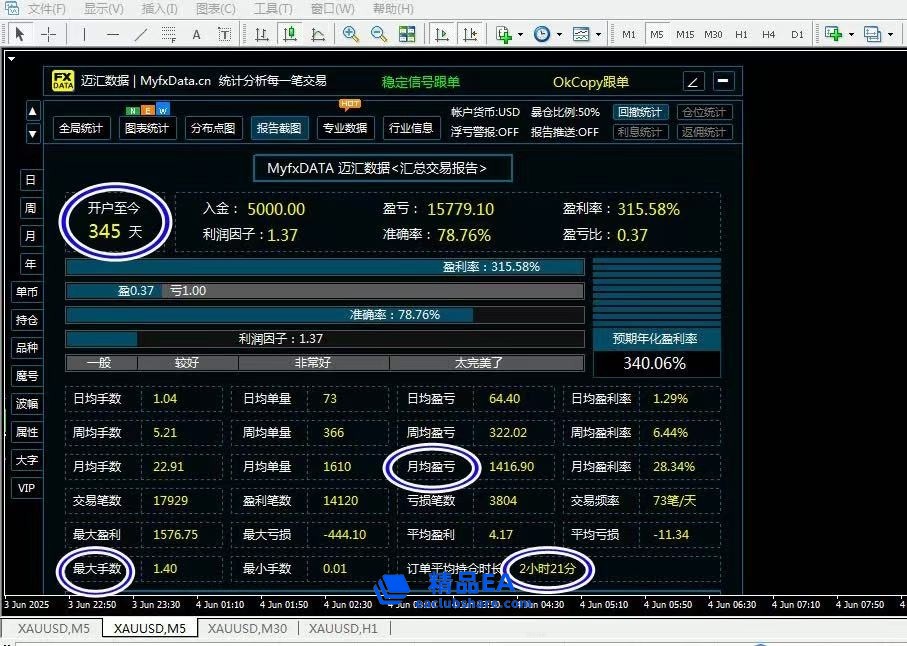Screen dimensions: 907x646
Task: Switch to XAUUSD,H1 chart tab
Action: [343, 629]
